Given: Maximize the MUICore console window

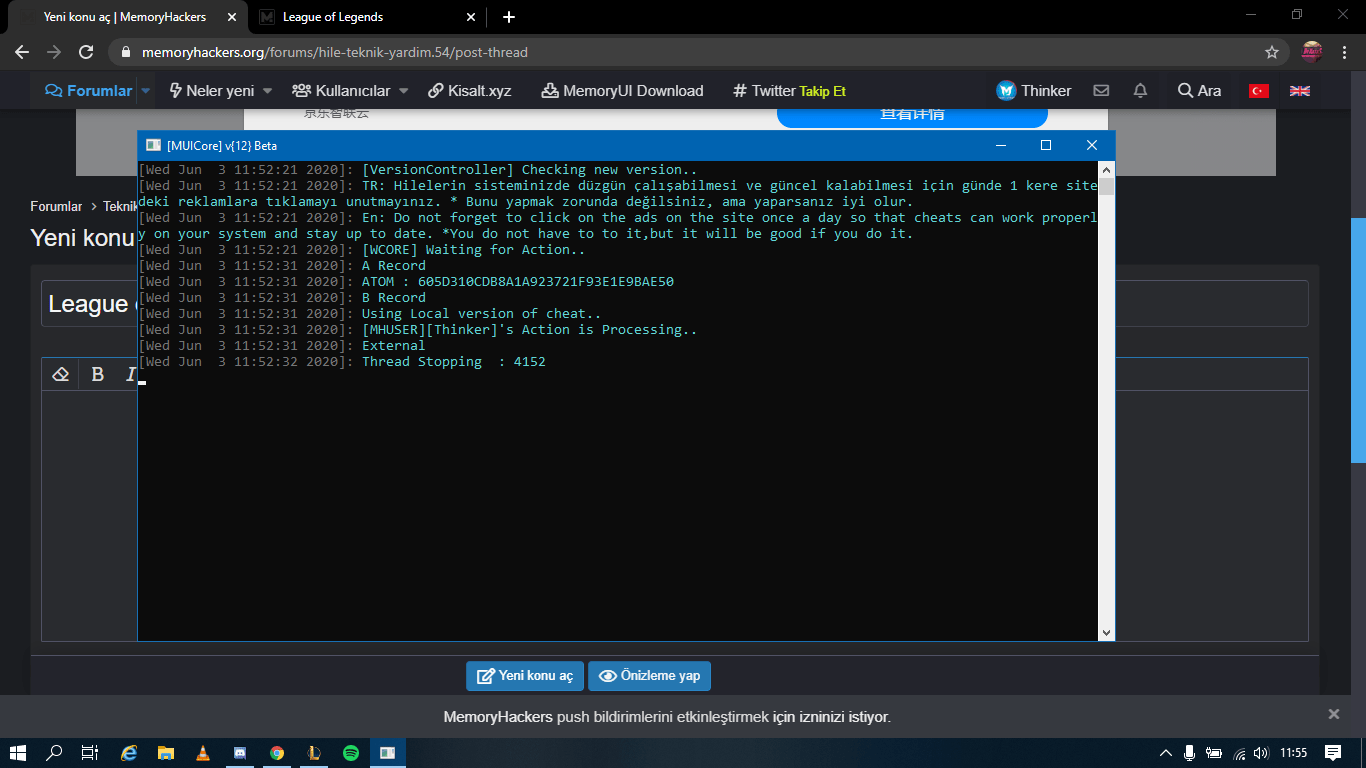Looking at the screenshot, I should 1046,145.
